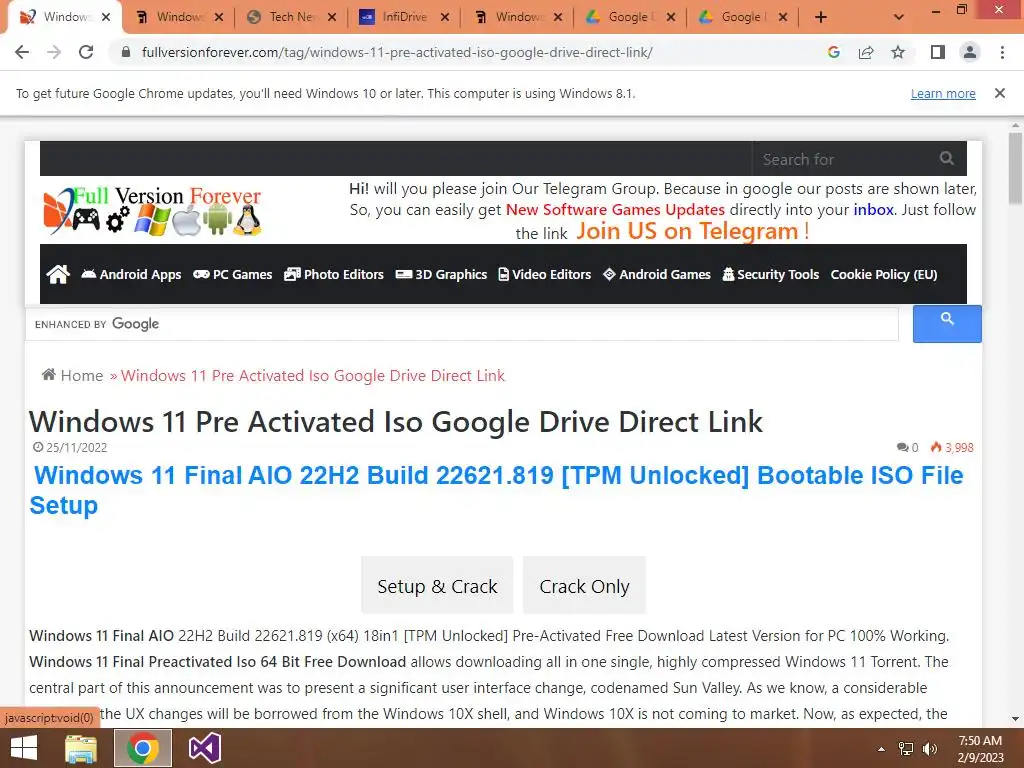Focus the Enhanced by Google search box

462,324
